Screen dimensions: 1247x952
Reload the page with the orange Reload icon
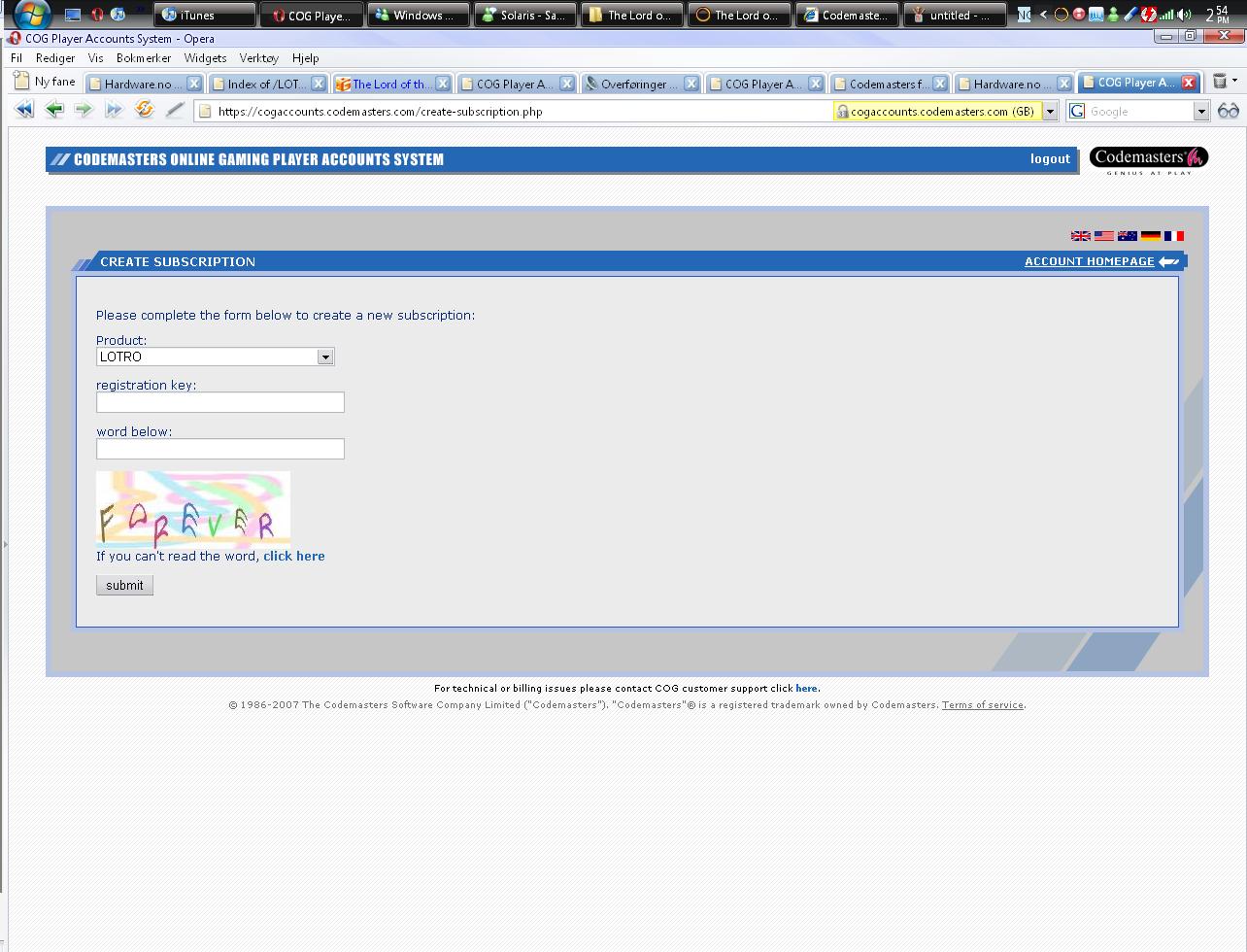[145, 110]
